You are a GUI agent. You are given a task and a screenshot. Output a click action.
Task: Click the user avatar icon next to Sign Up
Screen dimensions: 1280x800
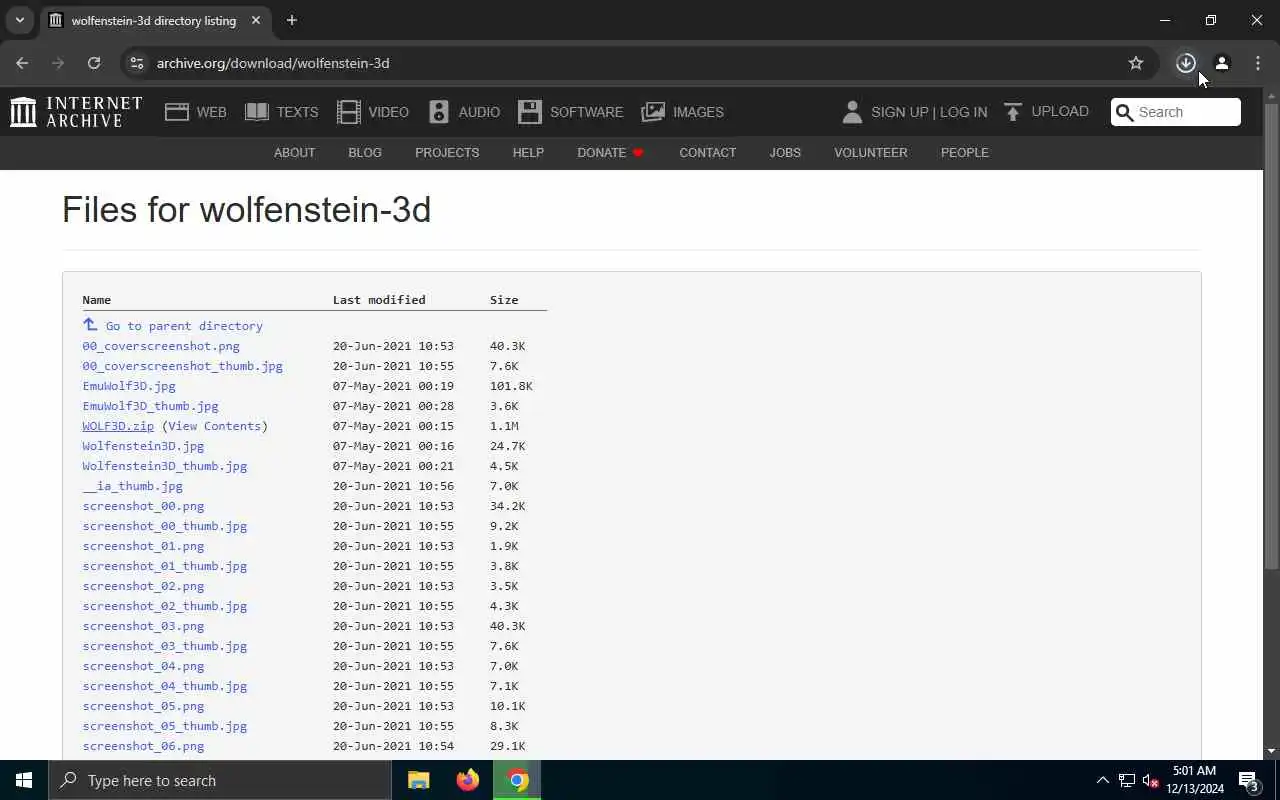pyautogui.click(x=852, y=112)
